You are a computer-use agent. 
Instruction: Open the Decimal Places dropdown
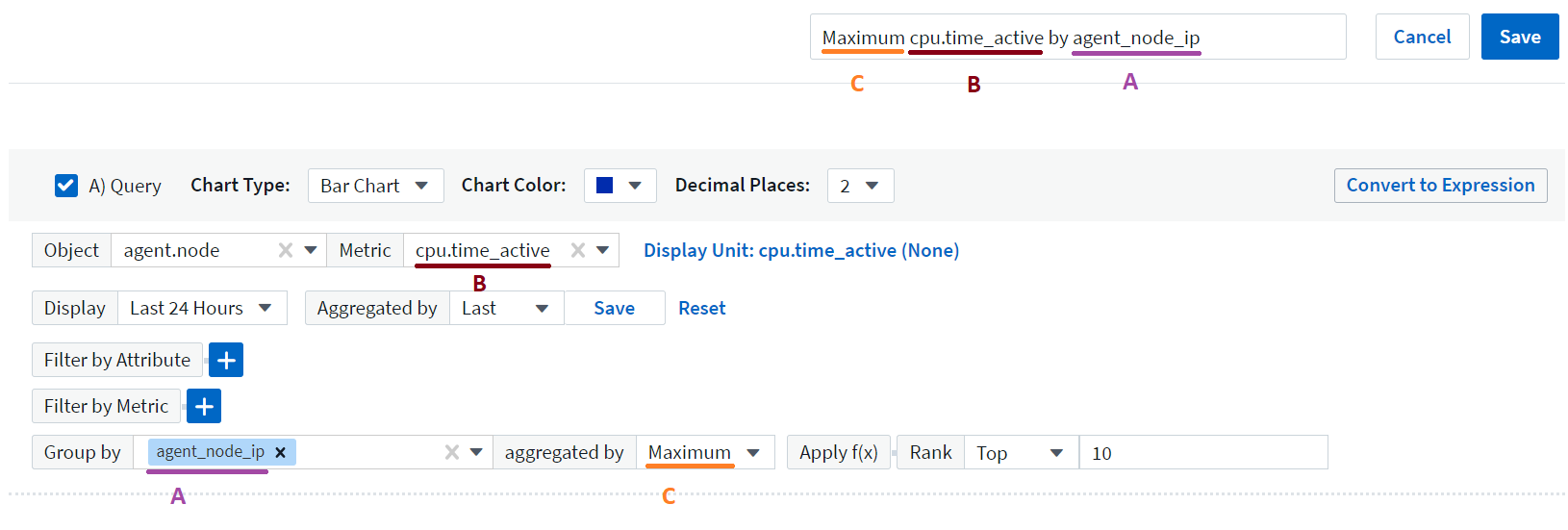[x=860, y=186]
